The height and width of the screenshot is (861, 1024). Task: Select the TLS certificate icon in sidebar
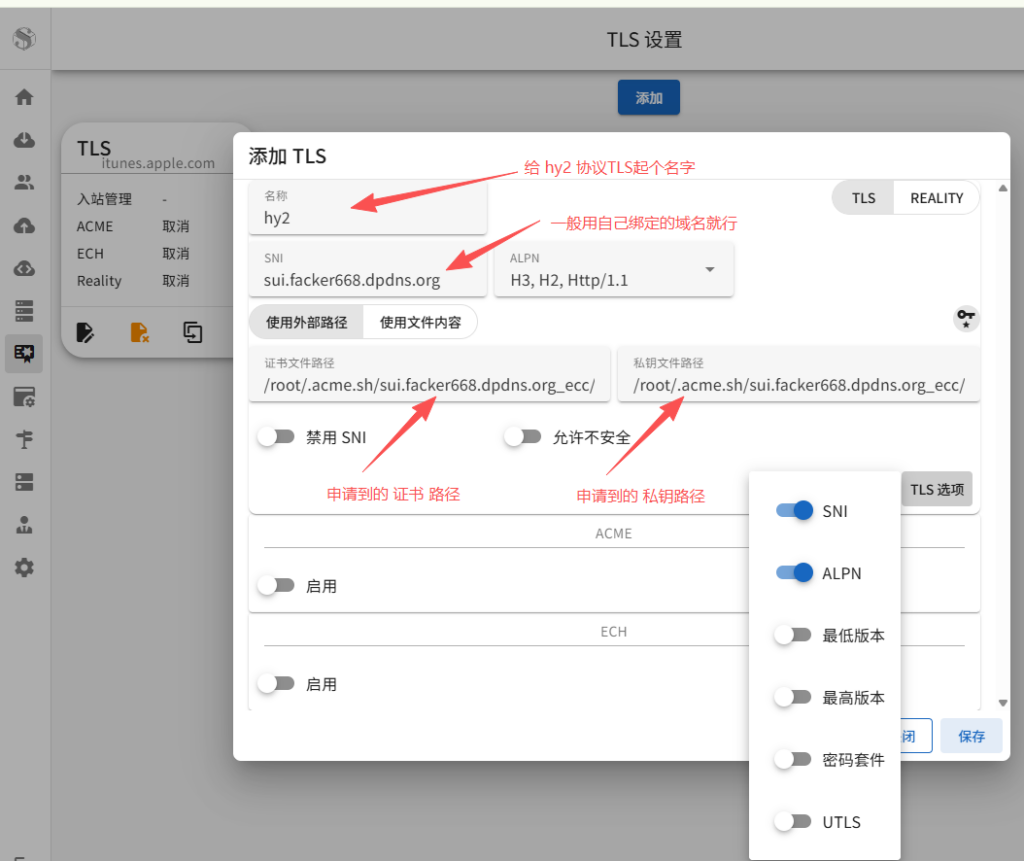24,353
